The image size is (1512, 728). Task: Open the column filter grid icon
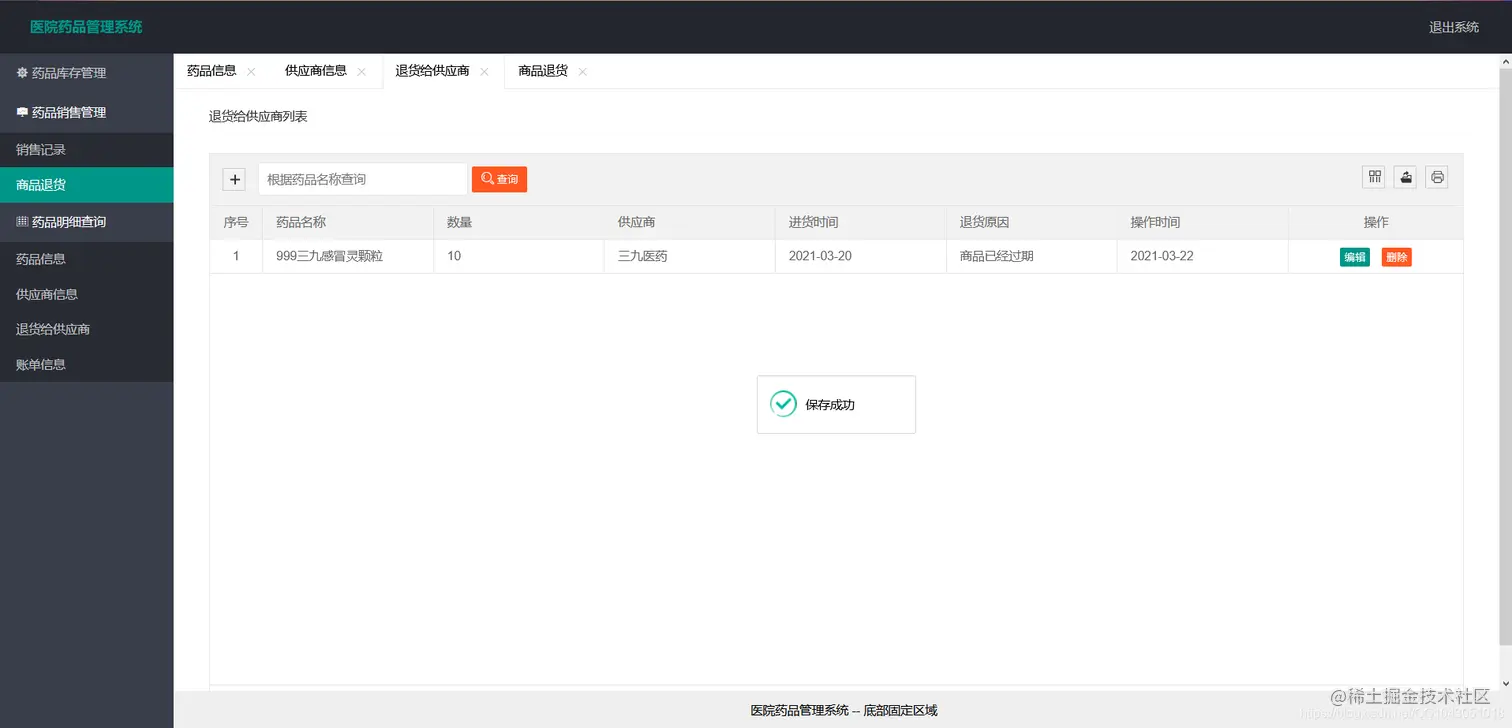tap(1375, 177)
